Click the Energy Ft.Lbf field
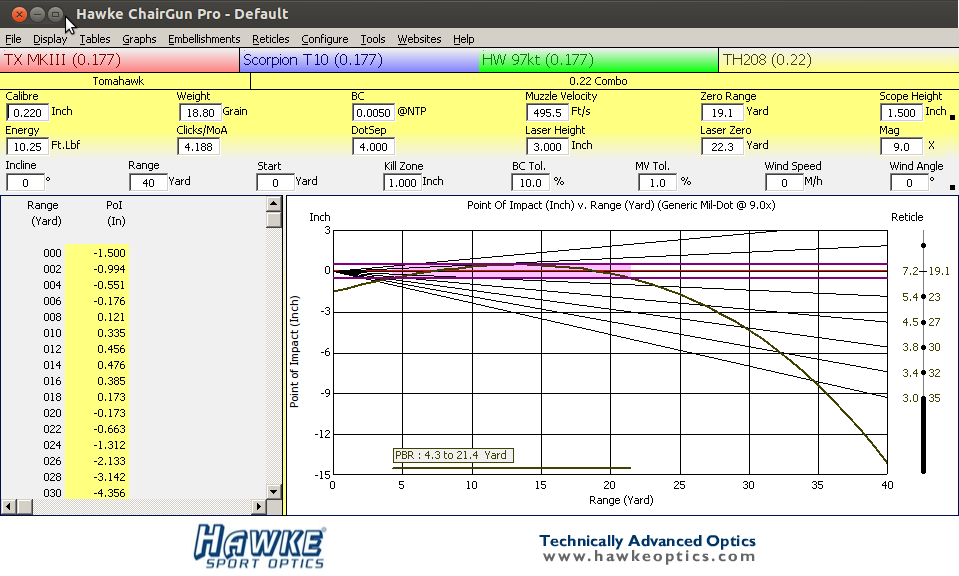959x576 pixels. coord(28,147)
